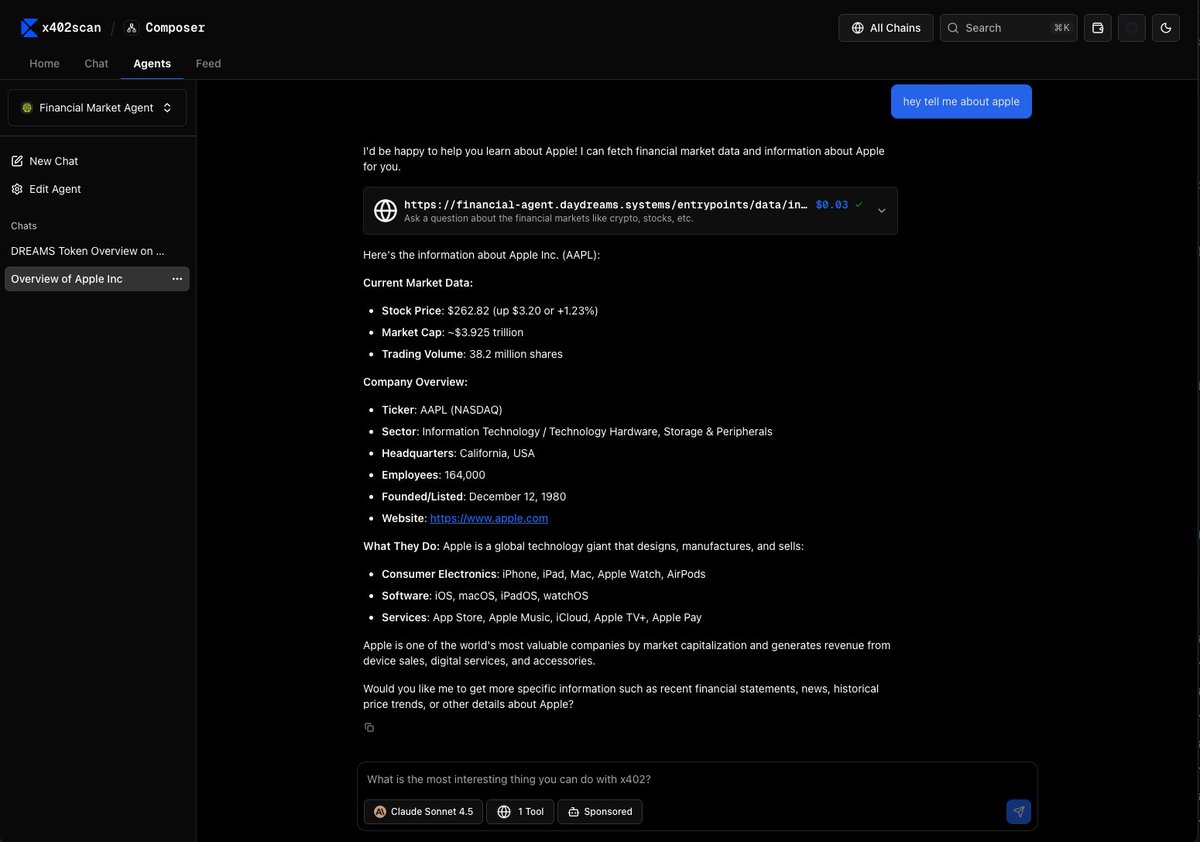1200x842 pixels.
Task: Click the tool URL financial-agent.daydreams.systems text
Action: coord(605,205)
